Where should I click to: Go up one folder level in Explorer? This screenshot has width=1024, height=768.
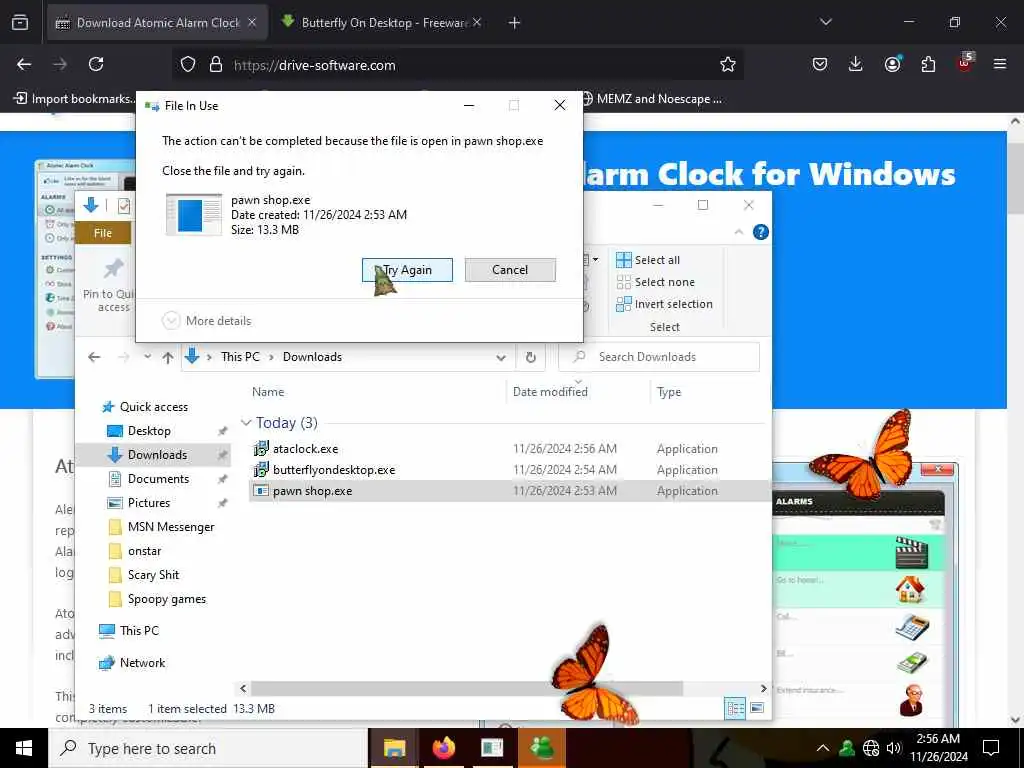pyautogui.click(x=168, y=357)
